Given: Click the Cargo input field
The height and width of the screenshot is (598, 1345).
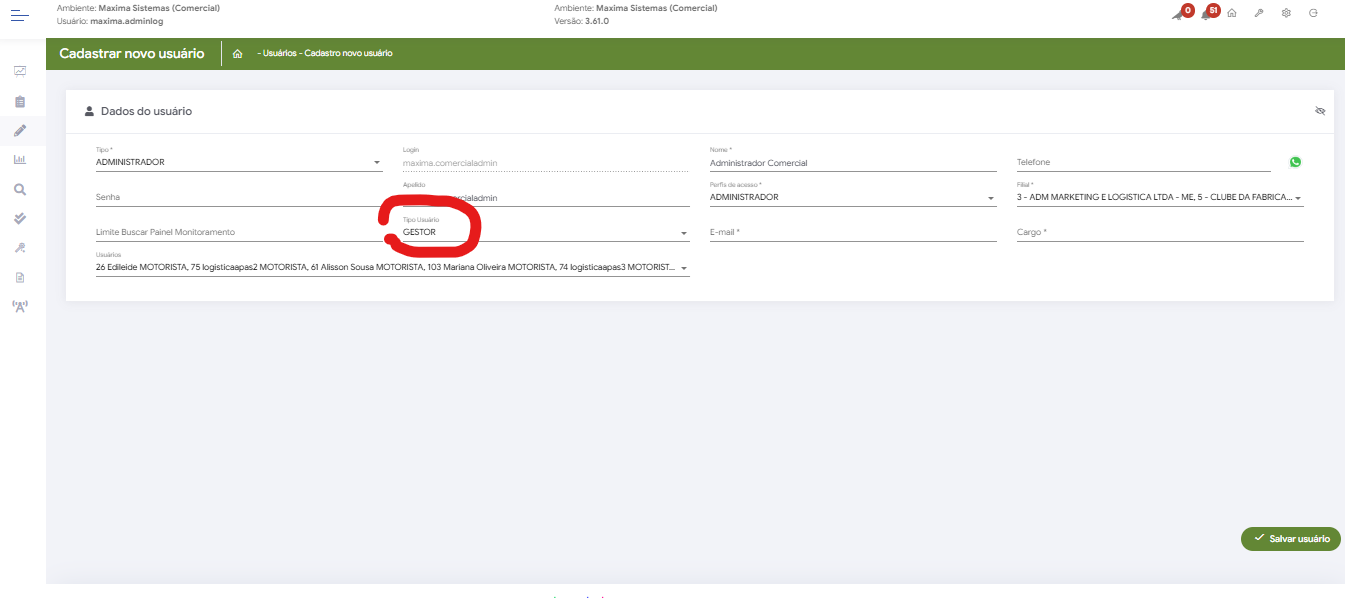Looking at the screenshot, I should (1160, 232).
